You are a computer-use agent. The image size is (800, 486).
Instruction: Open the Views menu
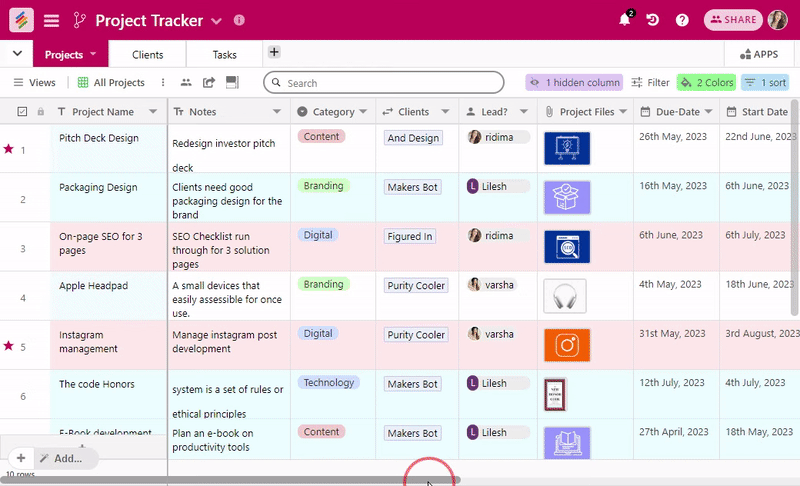click(x=34, y=83)
